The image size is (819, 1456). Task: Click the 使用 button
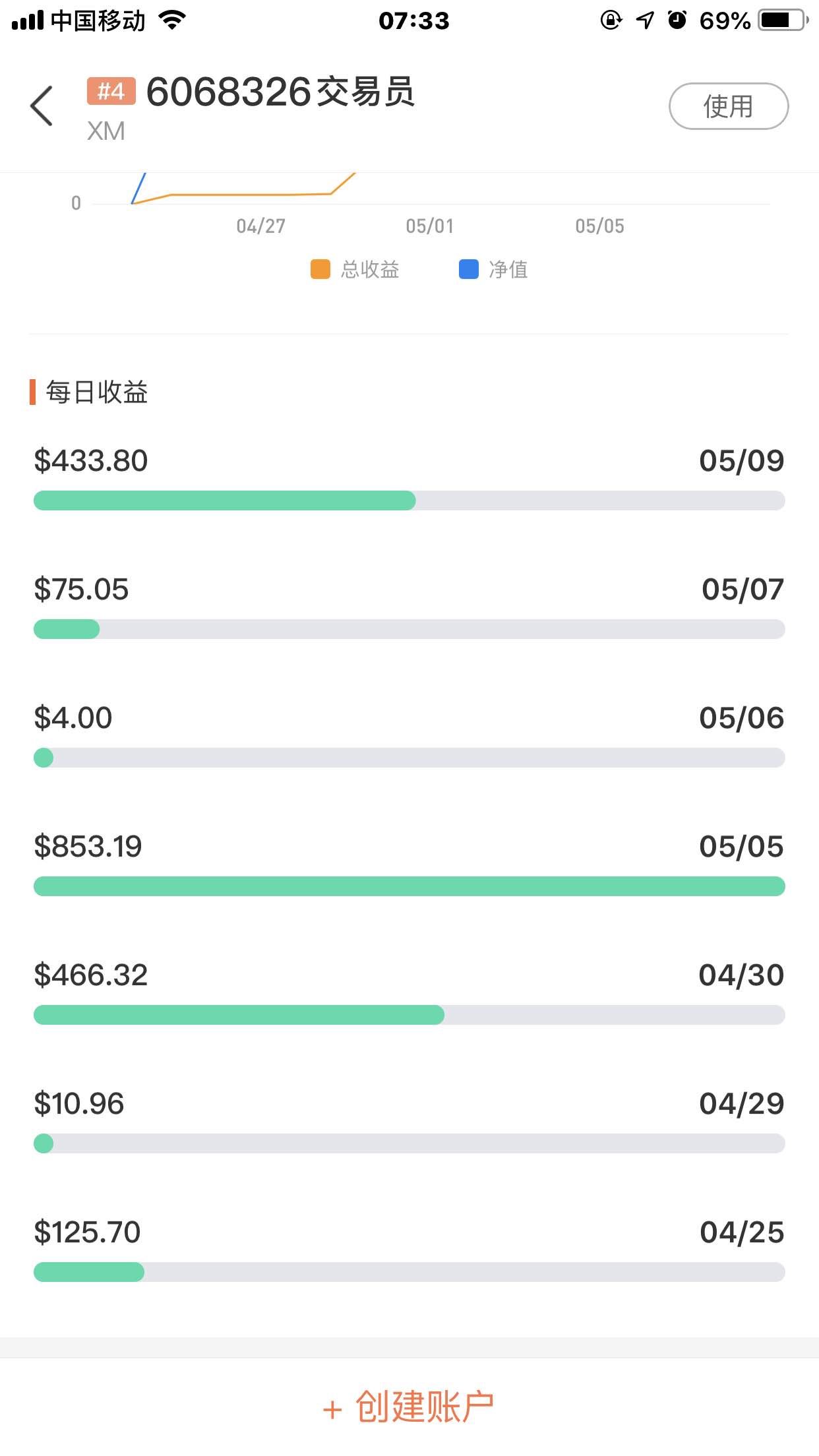(729, 106)
